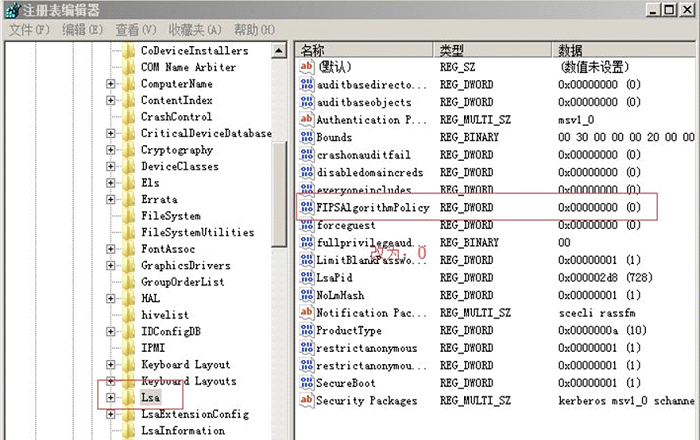
Task: Click the DWORD icon of auditbasedirecto...
Action: point(307,84)
